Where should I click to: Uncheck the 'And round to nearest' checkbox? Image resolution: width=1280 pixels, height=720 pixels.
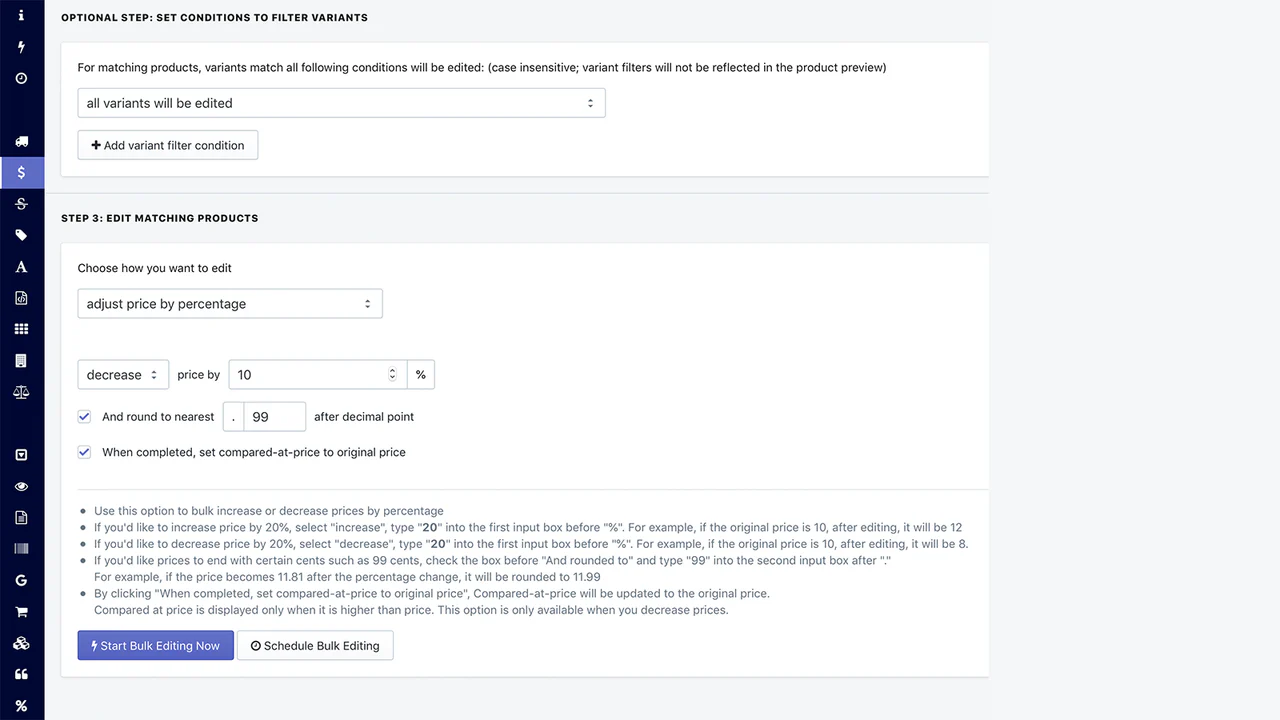85,416
